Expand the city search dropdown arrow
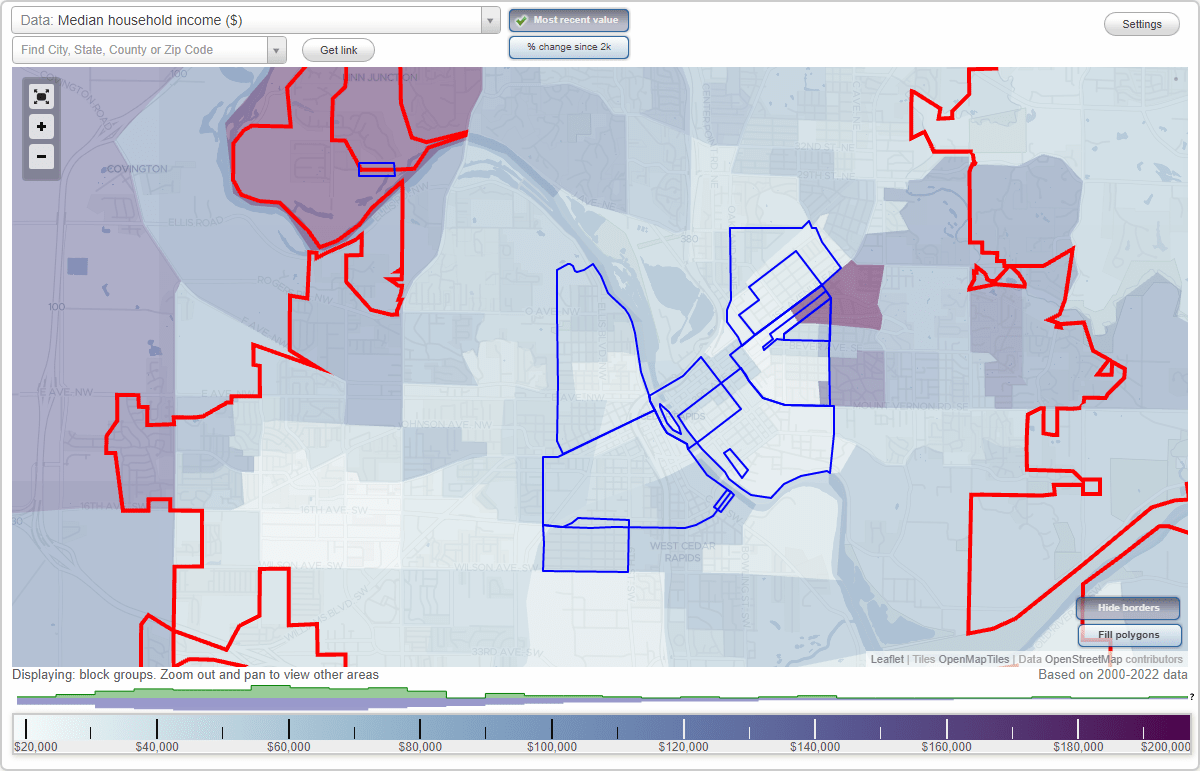 point(277,49)
